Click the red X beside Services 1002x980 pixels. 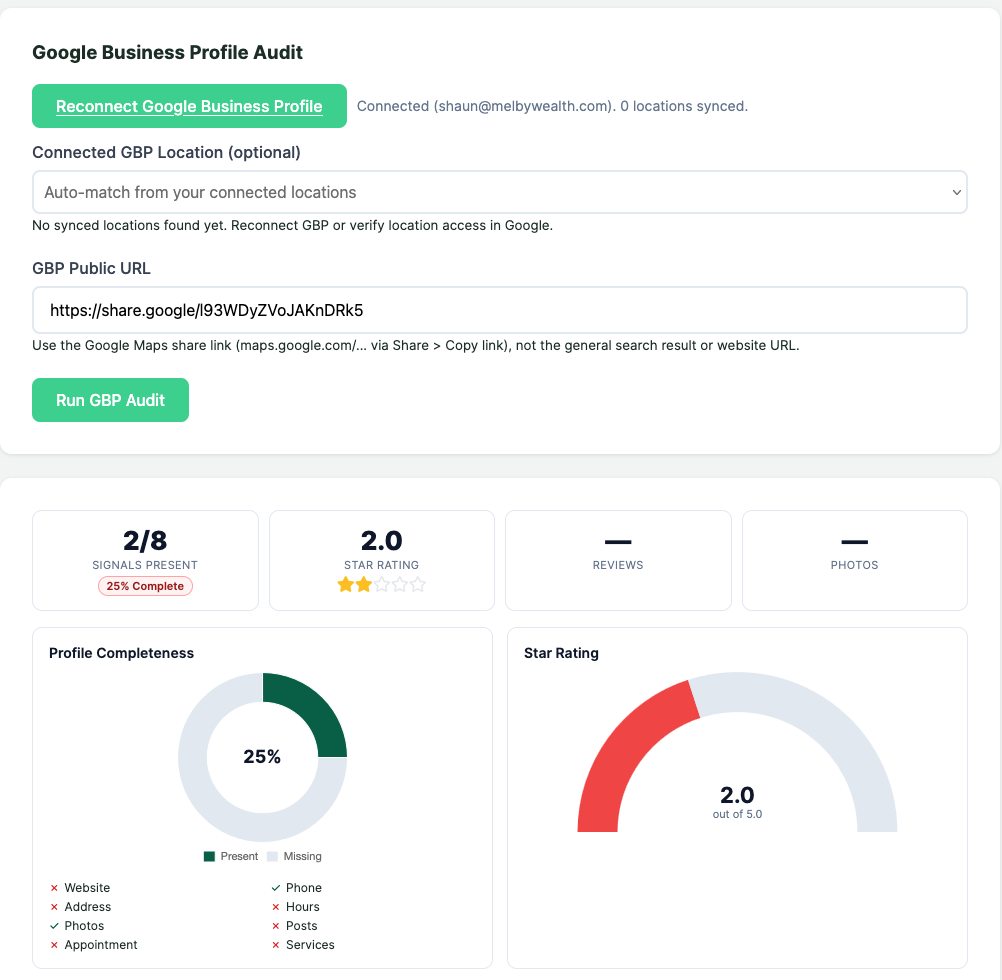point(276,945)
